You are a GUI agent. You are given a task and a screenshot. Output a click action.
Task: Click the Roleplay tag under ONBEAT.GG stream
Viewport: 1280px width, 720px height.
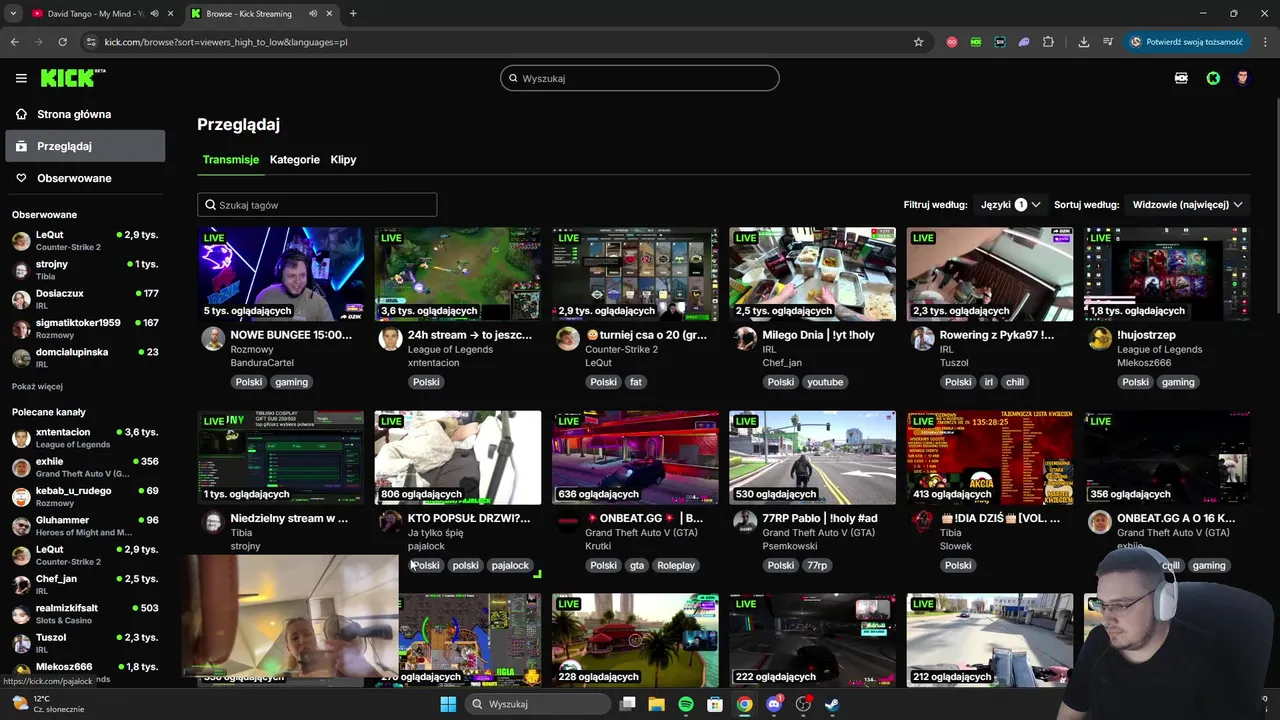click(x=676, y=565)
